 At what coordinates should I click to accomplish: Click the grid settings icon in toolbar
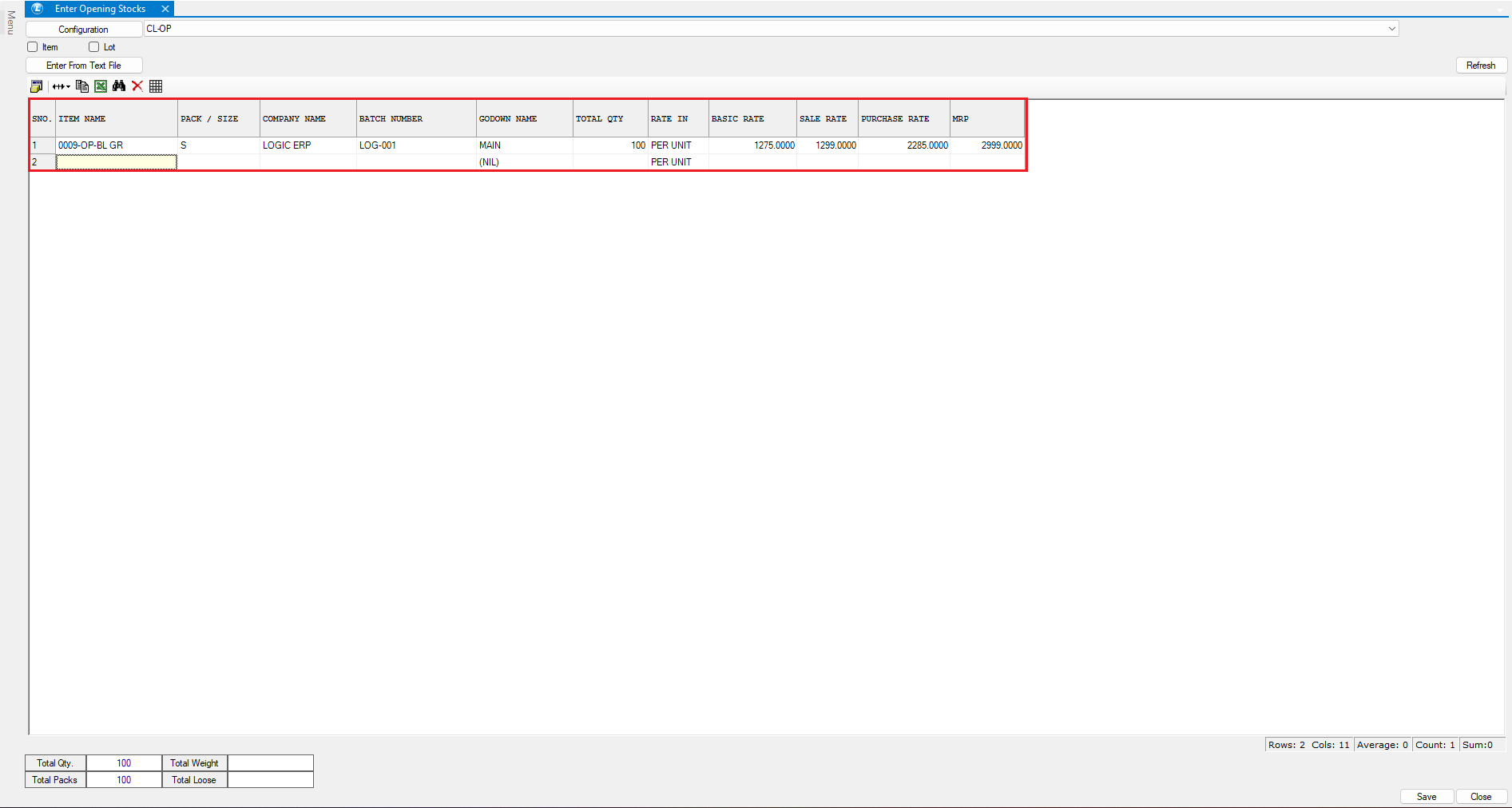pos(36,86)
